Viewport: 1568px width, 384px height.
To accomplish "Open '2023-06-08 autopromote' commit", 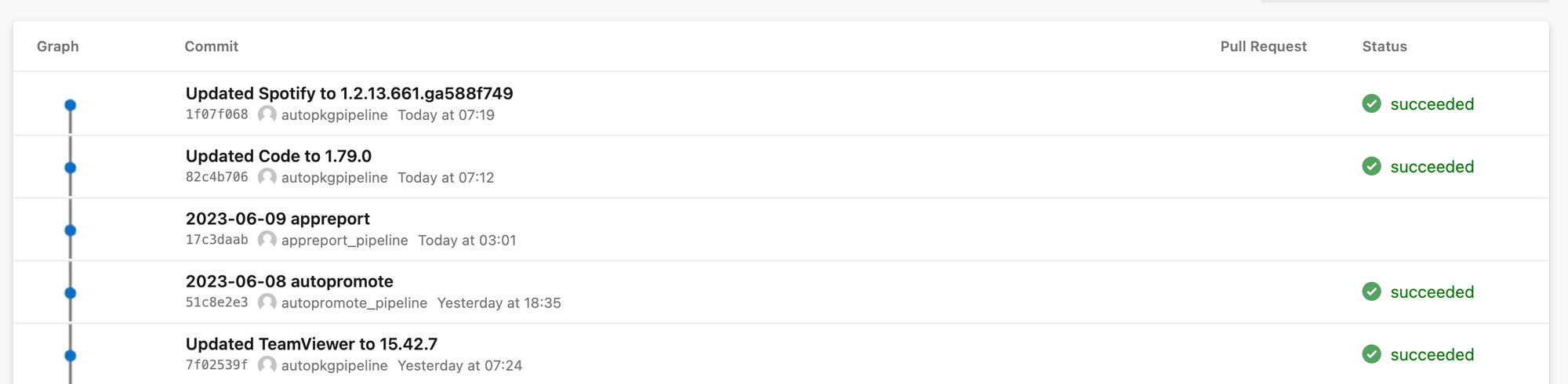I will [289, 281].
